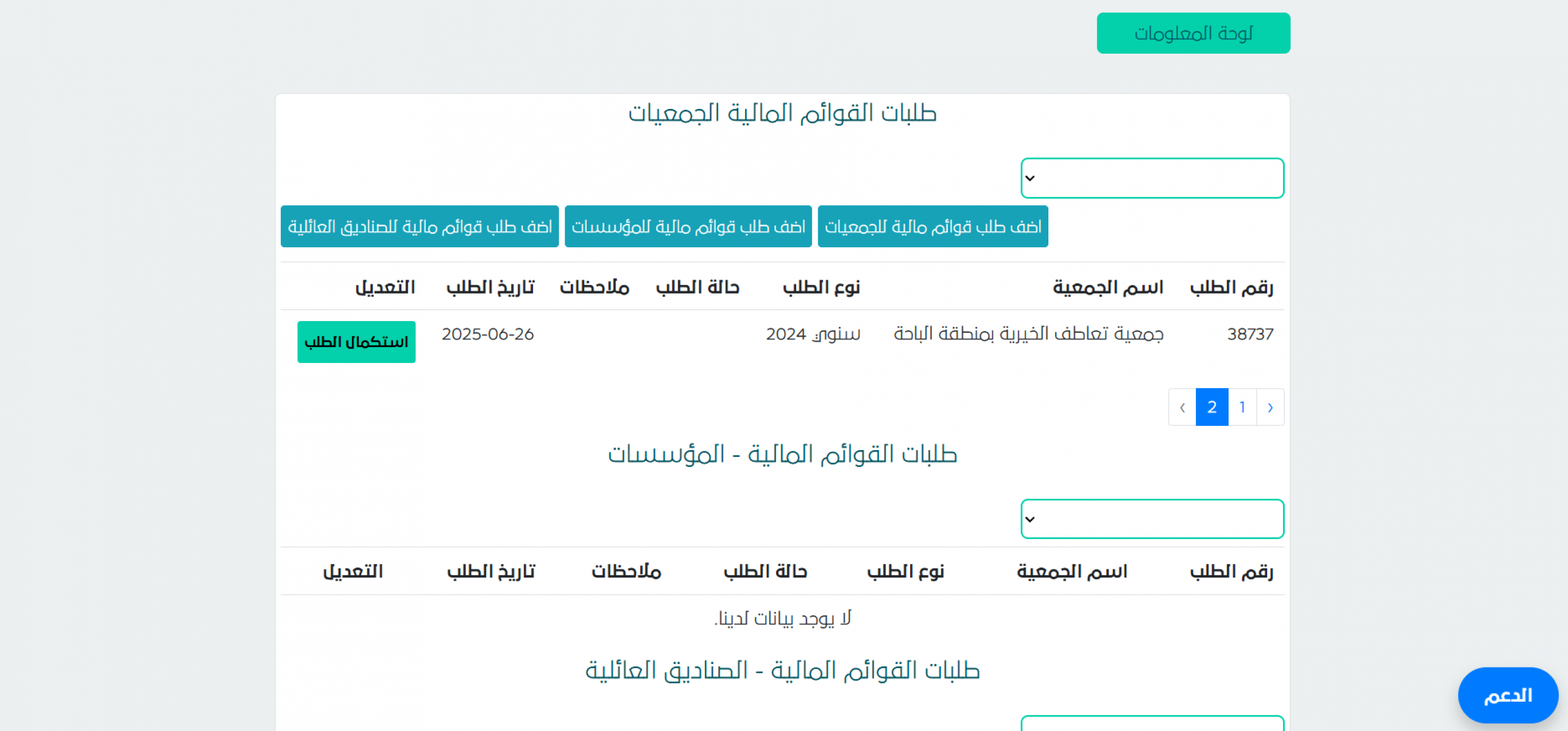The width and height of the screenshot is (1568, 731).
Task: Click the رقم الطلب header in associations table
Action: pyautogui.click(x=1231, y=287)
